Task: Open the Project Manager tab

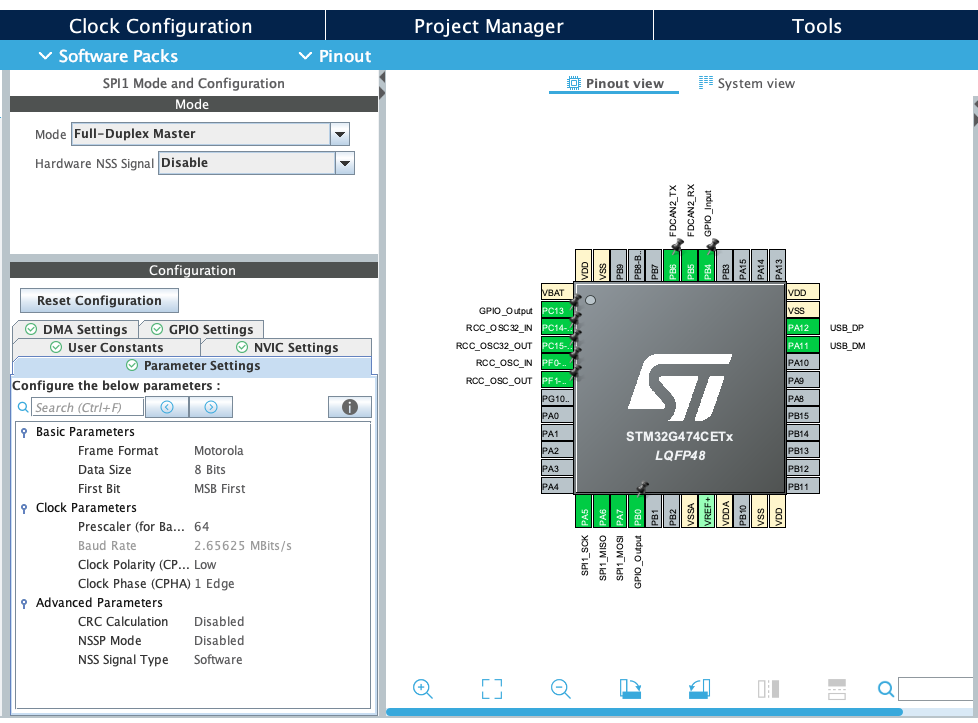Action: 489,26
